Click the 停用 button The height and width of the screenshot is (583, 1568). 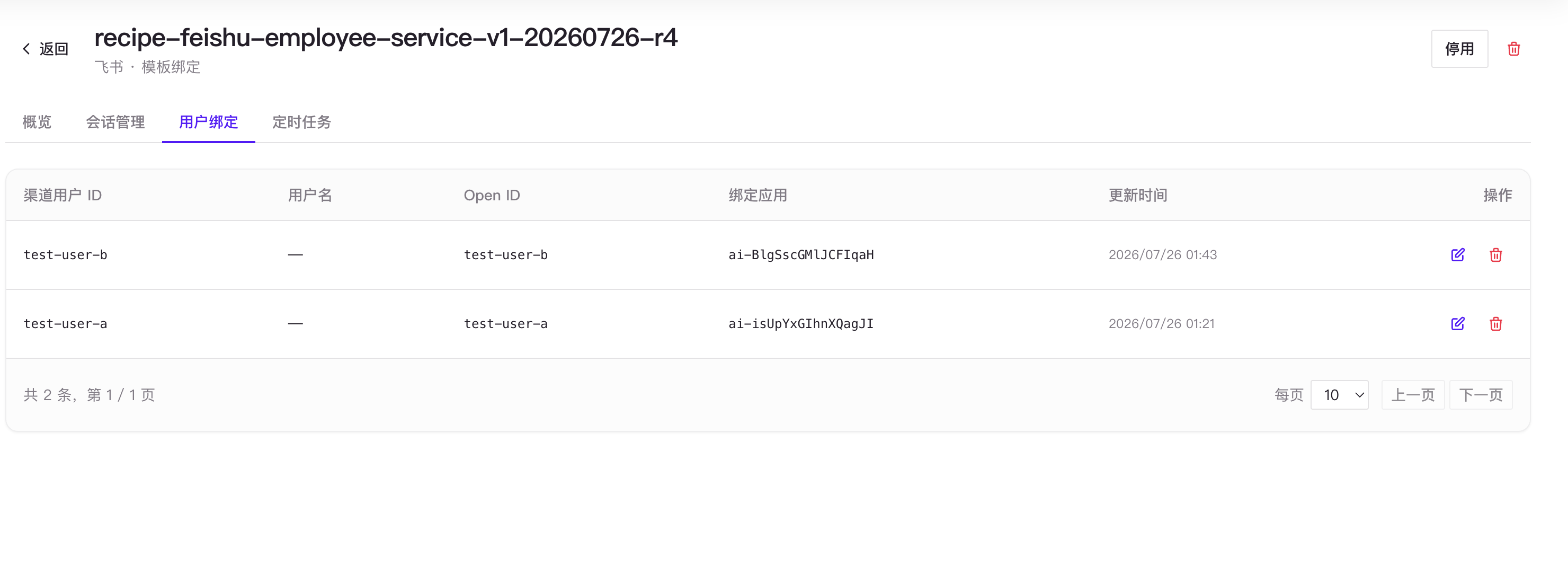pos(1459,49)
